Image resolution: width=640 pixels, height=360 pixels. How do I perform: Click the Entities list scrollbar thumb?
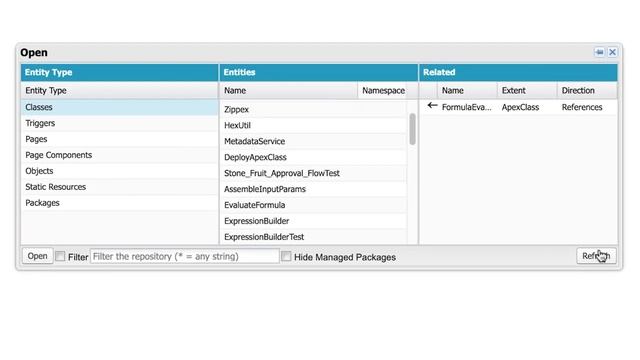(x=412, y=129)
